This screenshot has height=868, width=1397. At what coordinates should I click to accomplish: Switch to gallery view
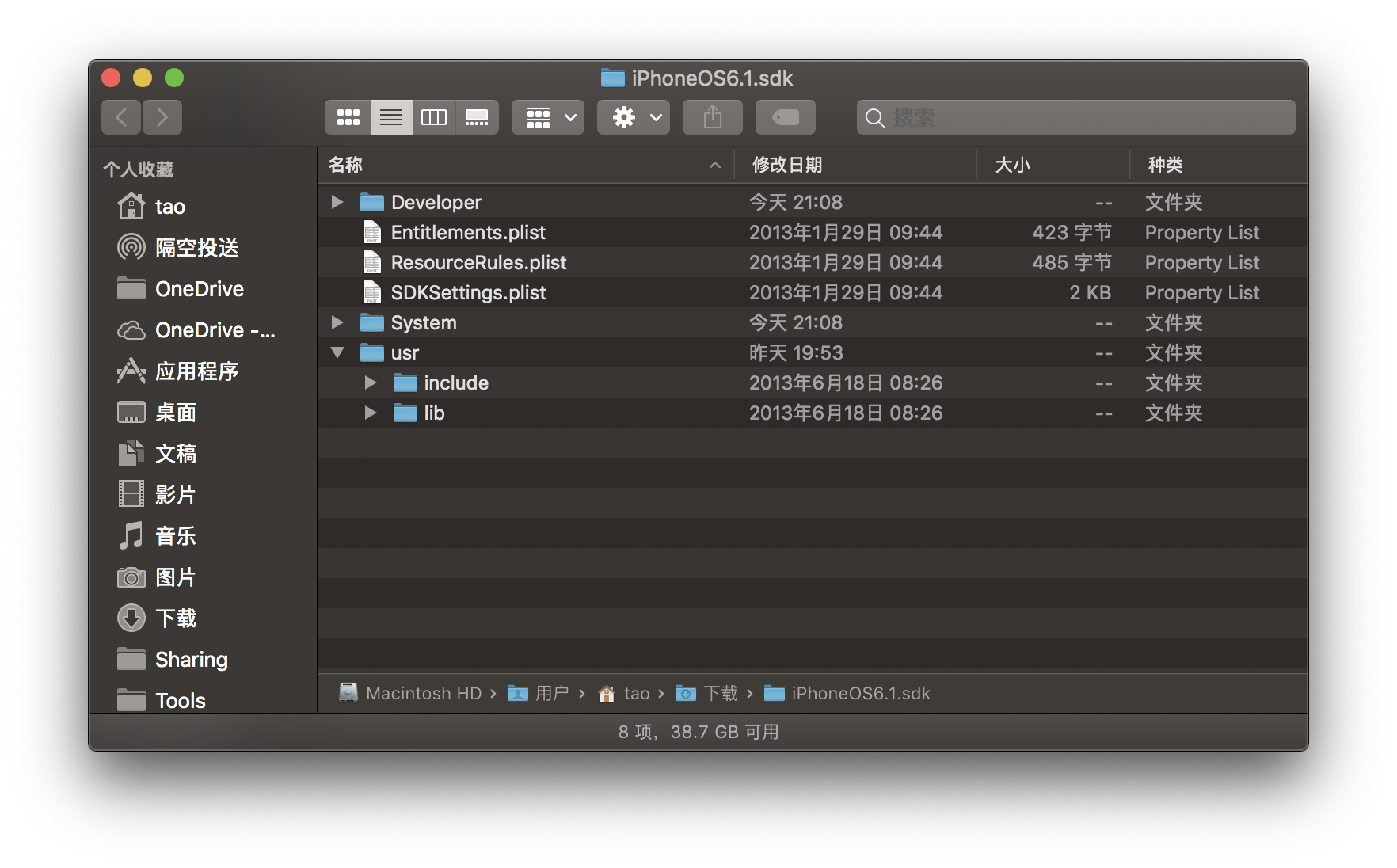[x=477, y=117]
